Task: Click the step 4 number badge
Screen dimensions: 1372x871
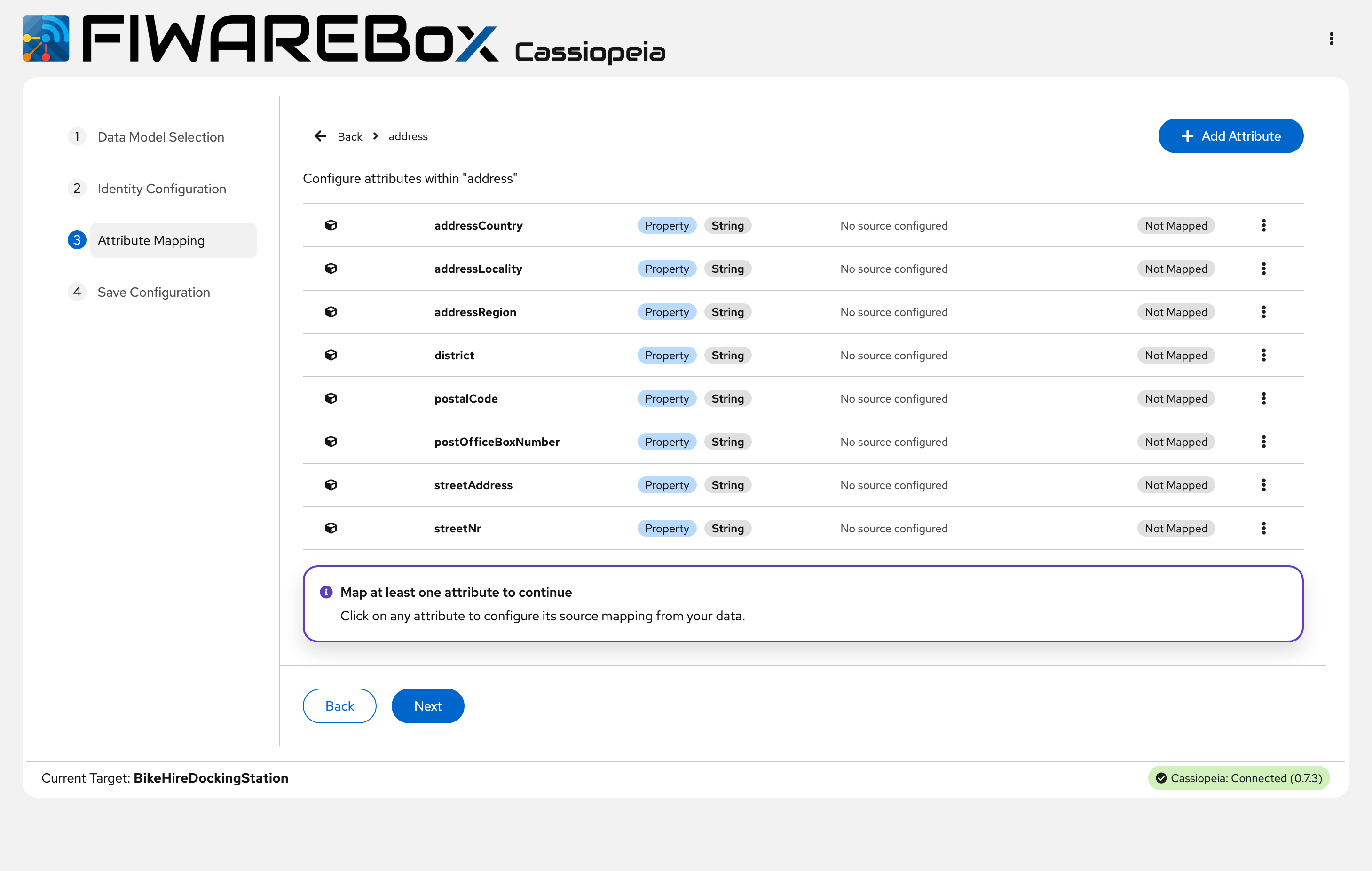Action: pyautogui.click(x=77, y=292)
